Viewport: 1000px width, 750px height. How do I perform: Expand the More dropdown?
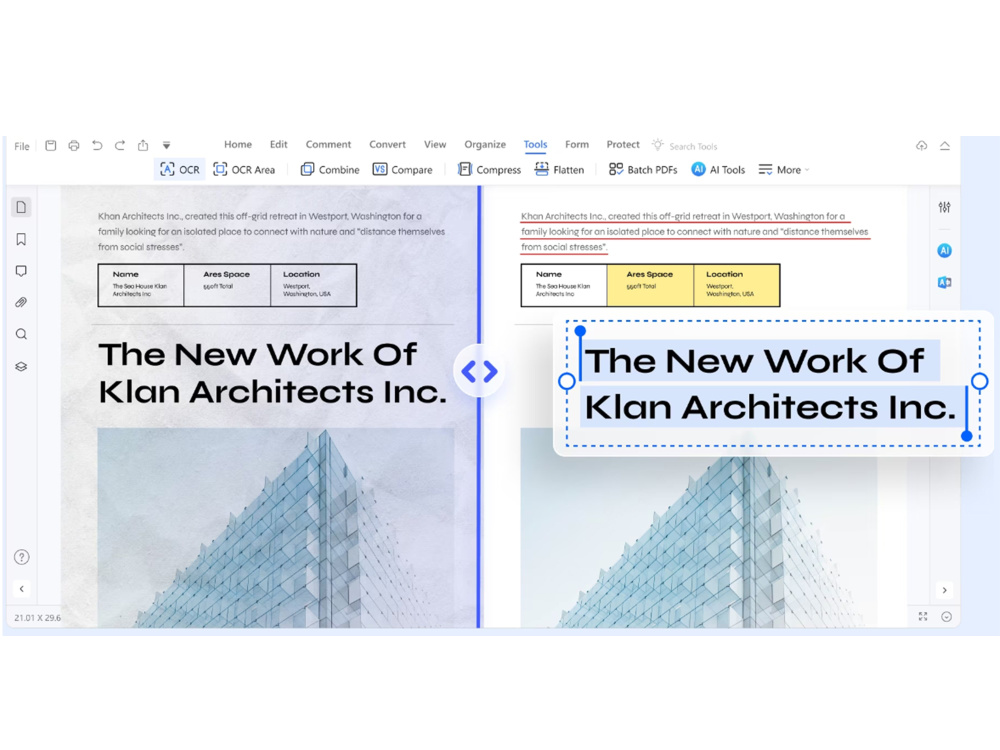click(x=784, y=170)
